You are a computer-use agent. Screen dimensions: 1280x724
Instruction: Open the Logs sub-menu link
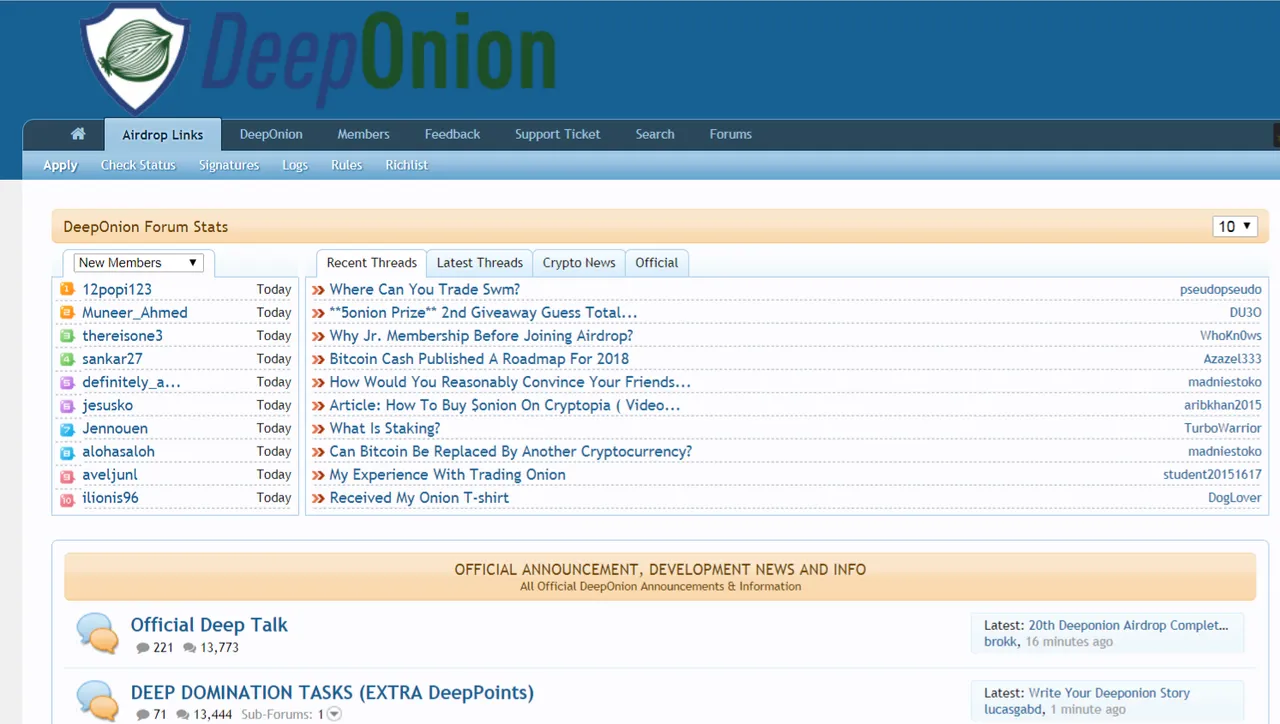[x=295, y=165]
